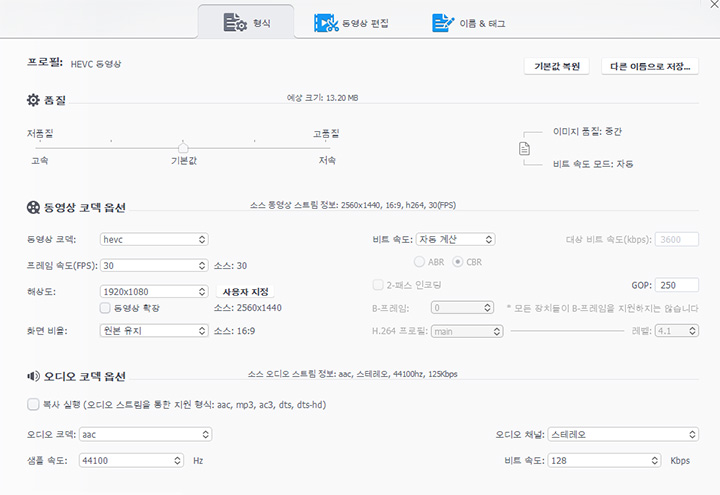Click the source video stream info text

tap(353, 205)
